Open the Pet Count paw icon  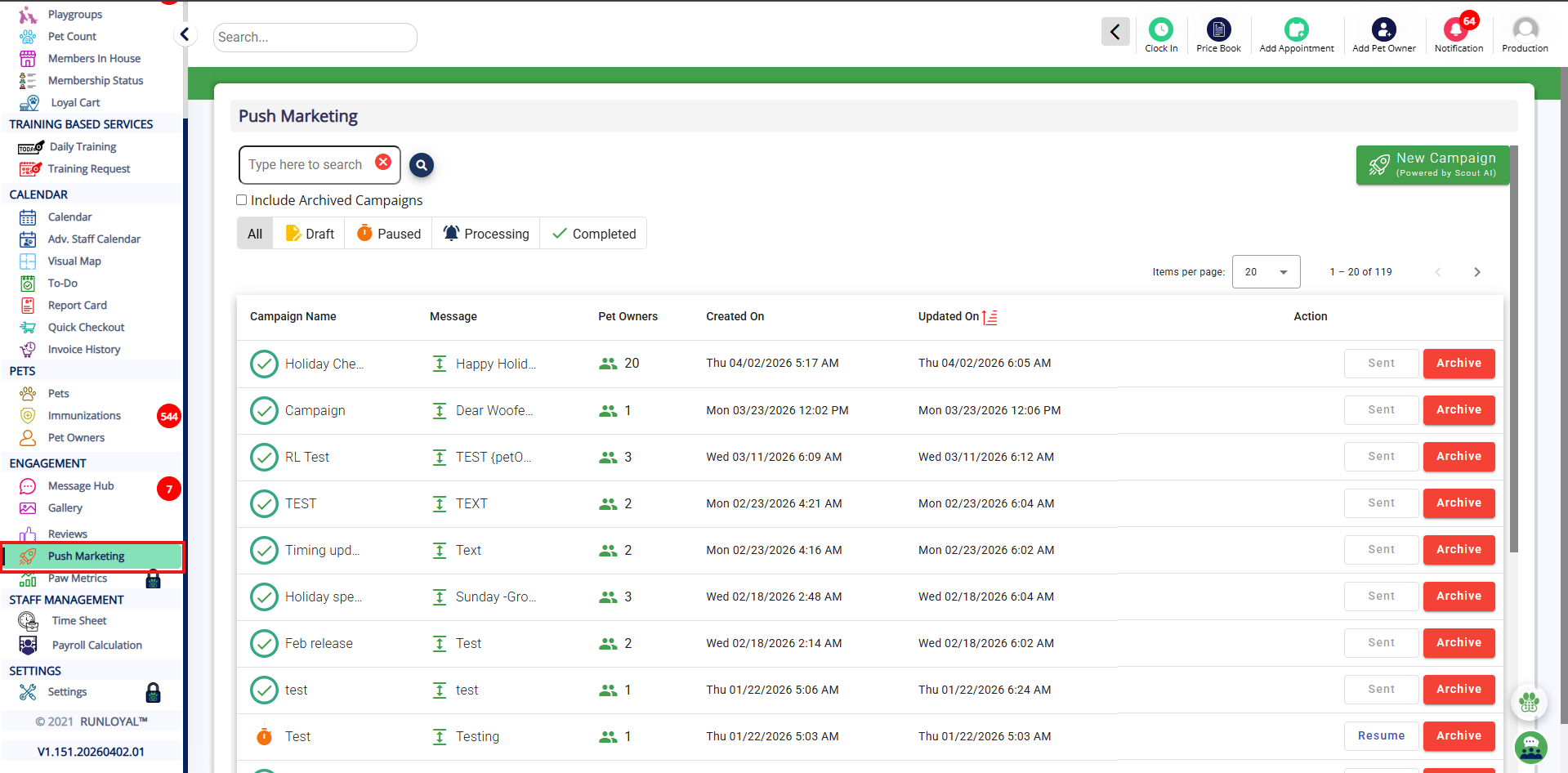click(28, 37)
